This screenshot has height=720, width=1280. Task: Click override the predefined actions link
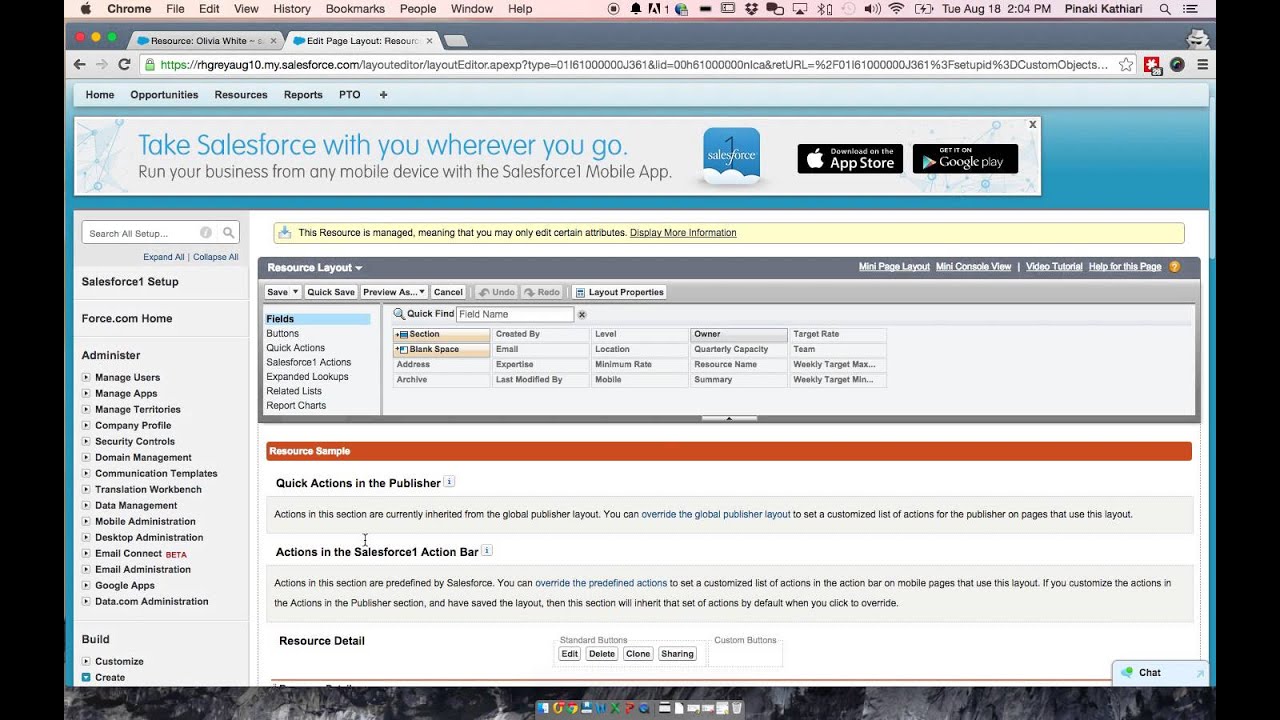coord(601,583)
